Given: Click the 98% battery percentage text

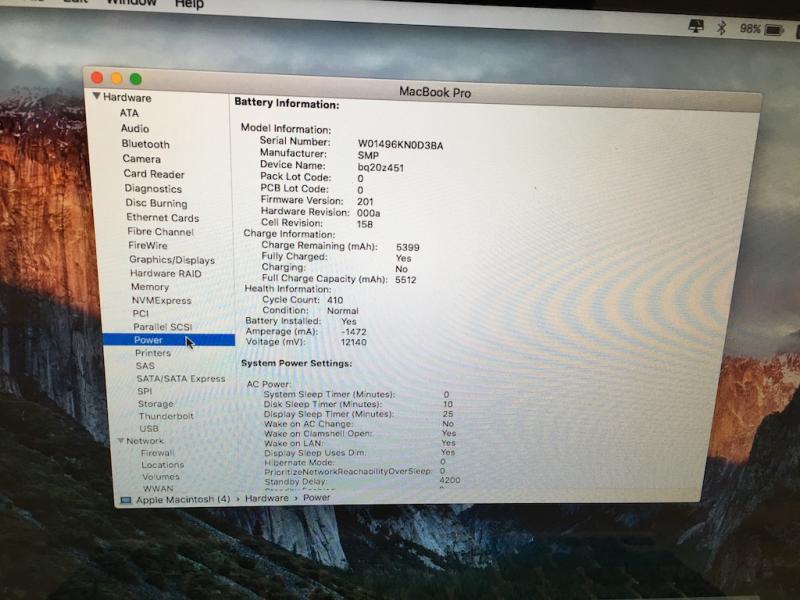Looking at the screenshot, I should click(750, 29).
